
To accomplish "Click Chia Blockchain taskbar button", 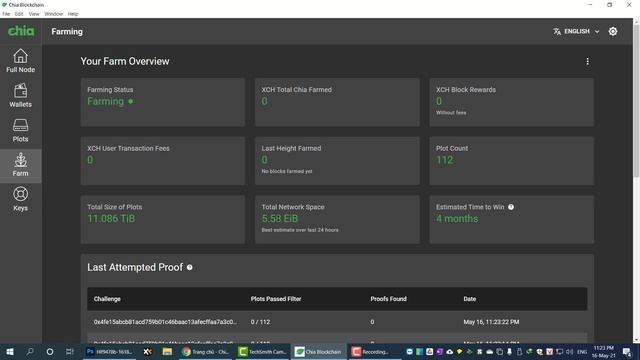I will 319,351.
